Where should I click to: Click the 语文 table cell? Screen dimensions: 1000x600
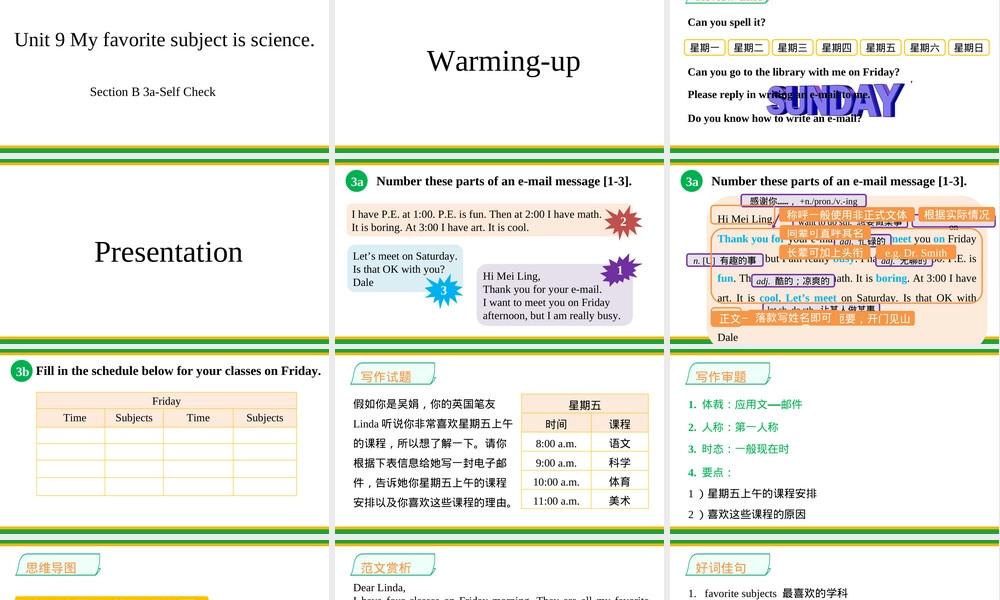[620, 443]
